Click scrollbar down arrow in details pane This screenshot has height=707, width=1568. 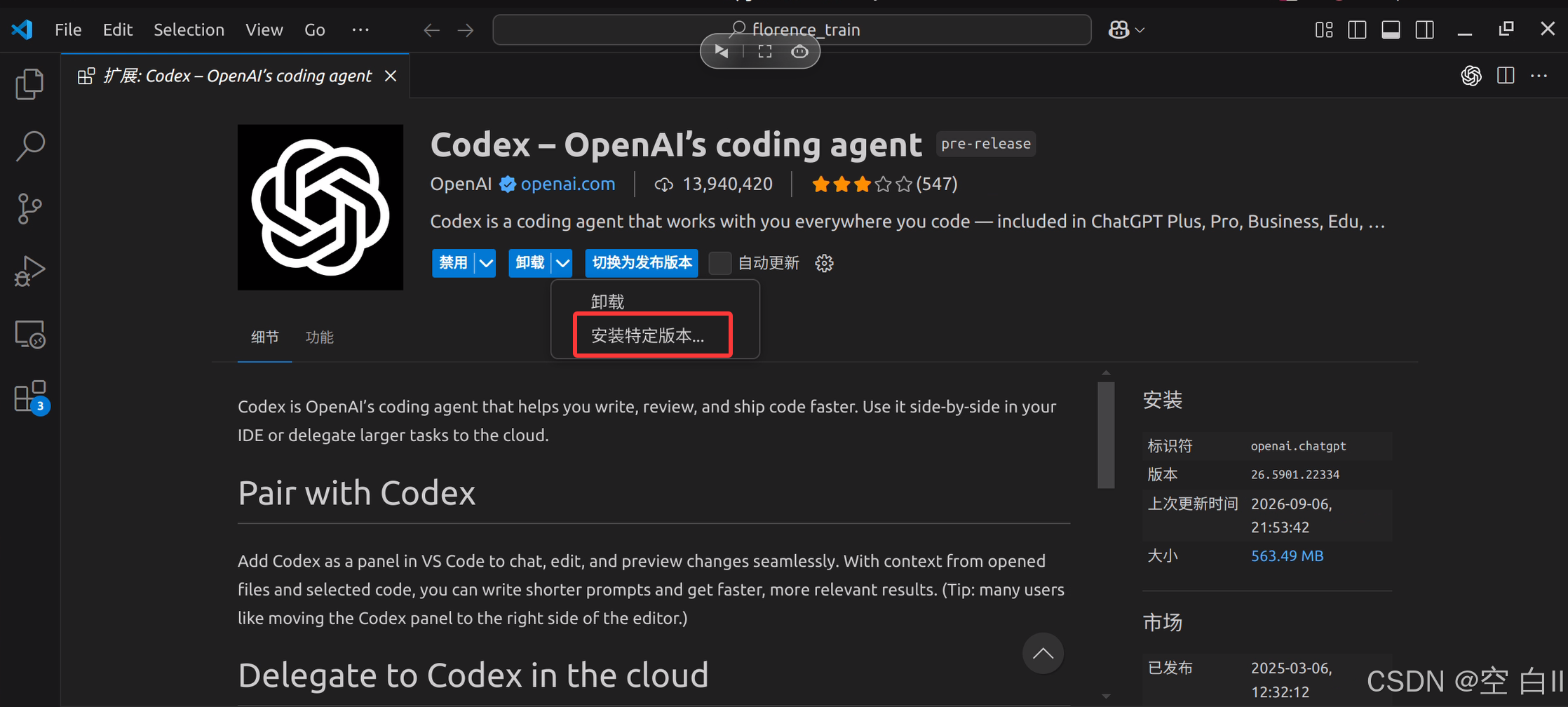click(1106, 696)
